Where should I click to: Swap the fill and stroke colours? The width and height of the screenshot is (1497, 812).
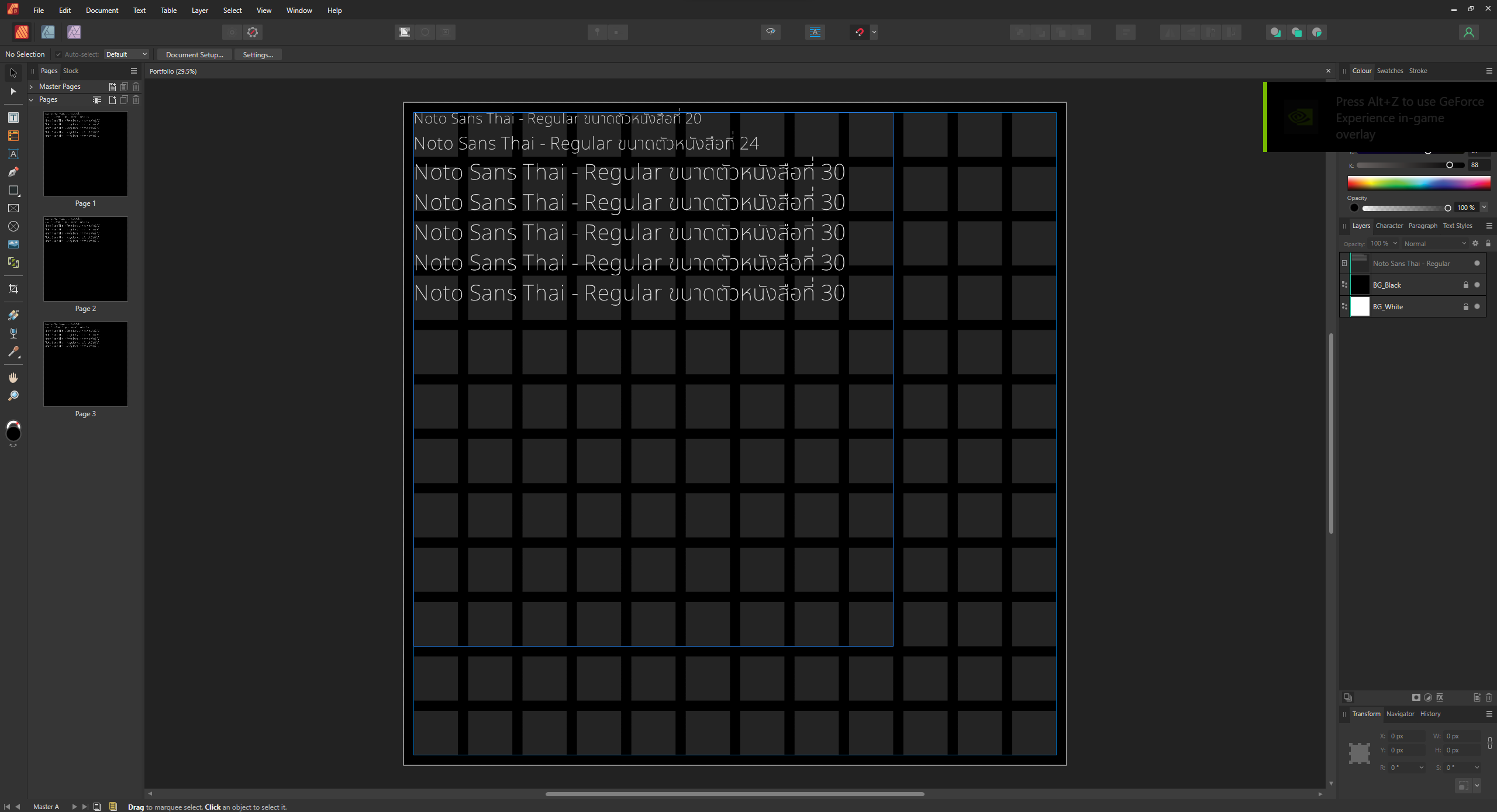[x=13, y=445]
